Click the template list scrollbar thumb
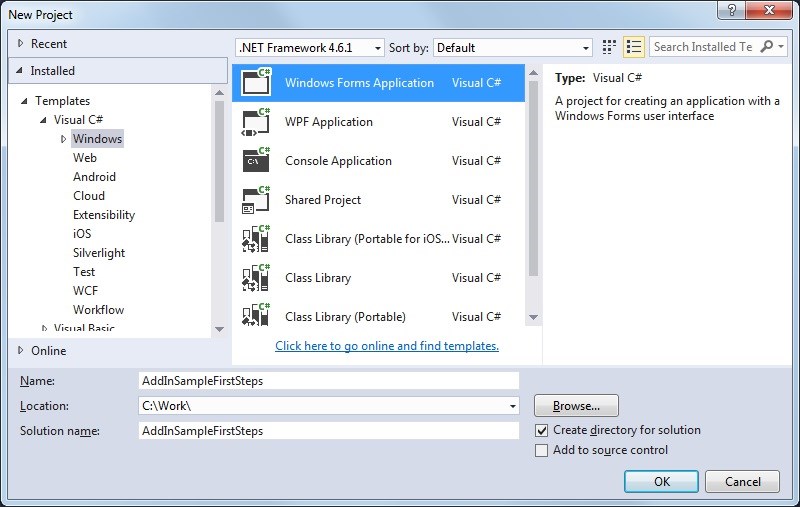The height and width of the screenshot is (507, 800). pos(534,179)
